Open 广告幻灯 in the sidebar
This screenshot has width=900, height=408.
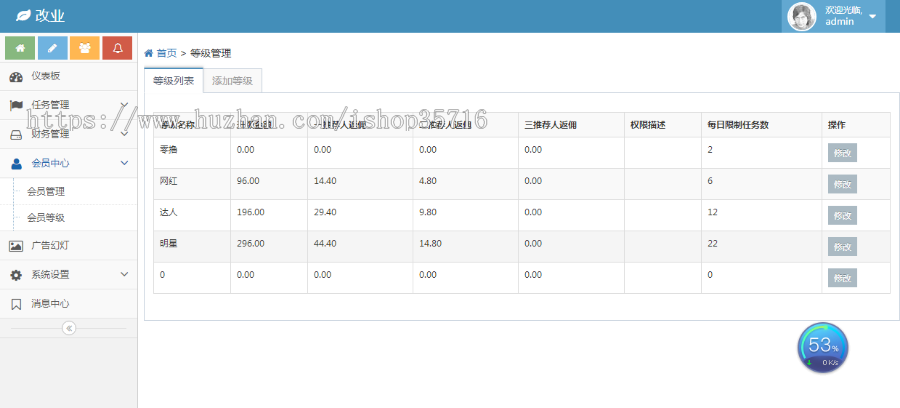[50, 245]
